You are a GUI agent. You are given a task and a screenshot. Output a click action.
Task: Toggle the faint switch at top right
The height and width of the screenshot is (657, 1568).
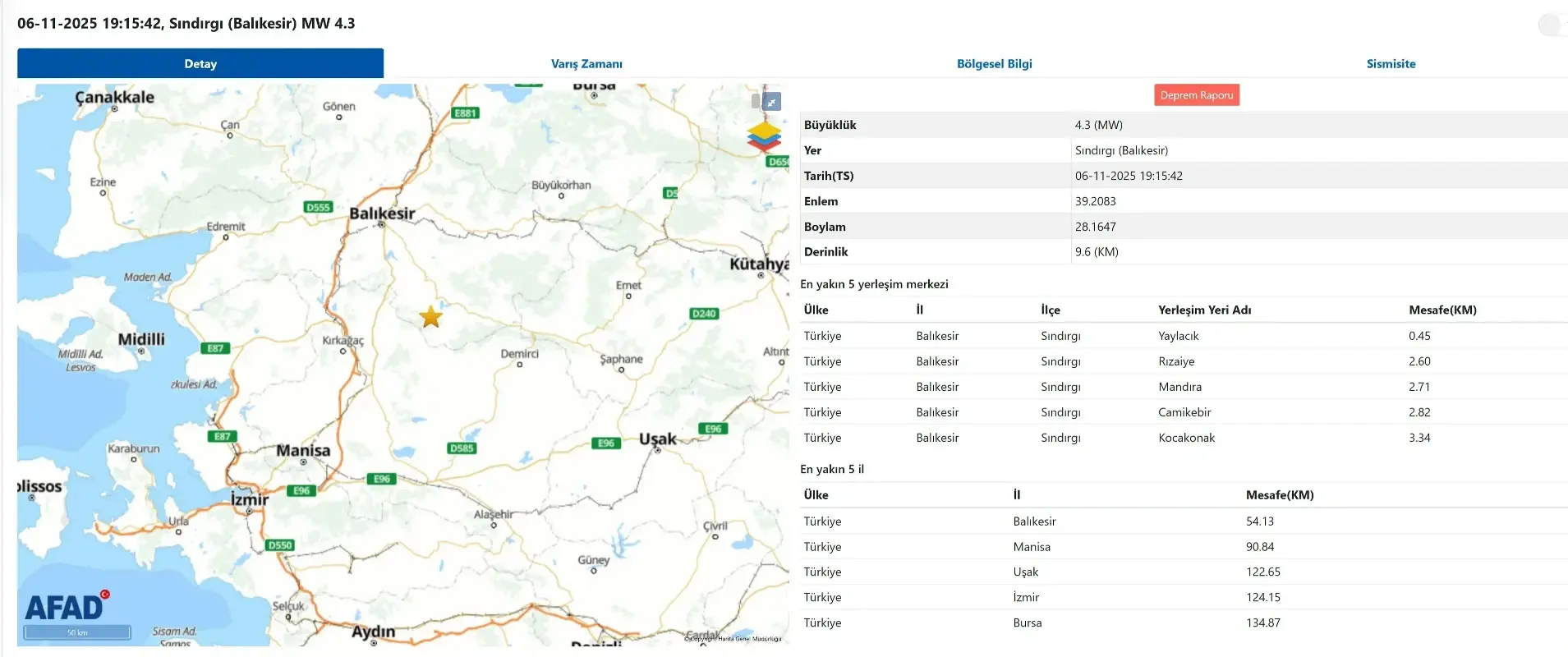coord(1549,25)
